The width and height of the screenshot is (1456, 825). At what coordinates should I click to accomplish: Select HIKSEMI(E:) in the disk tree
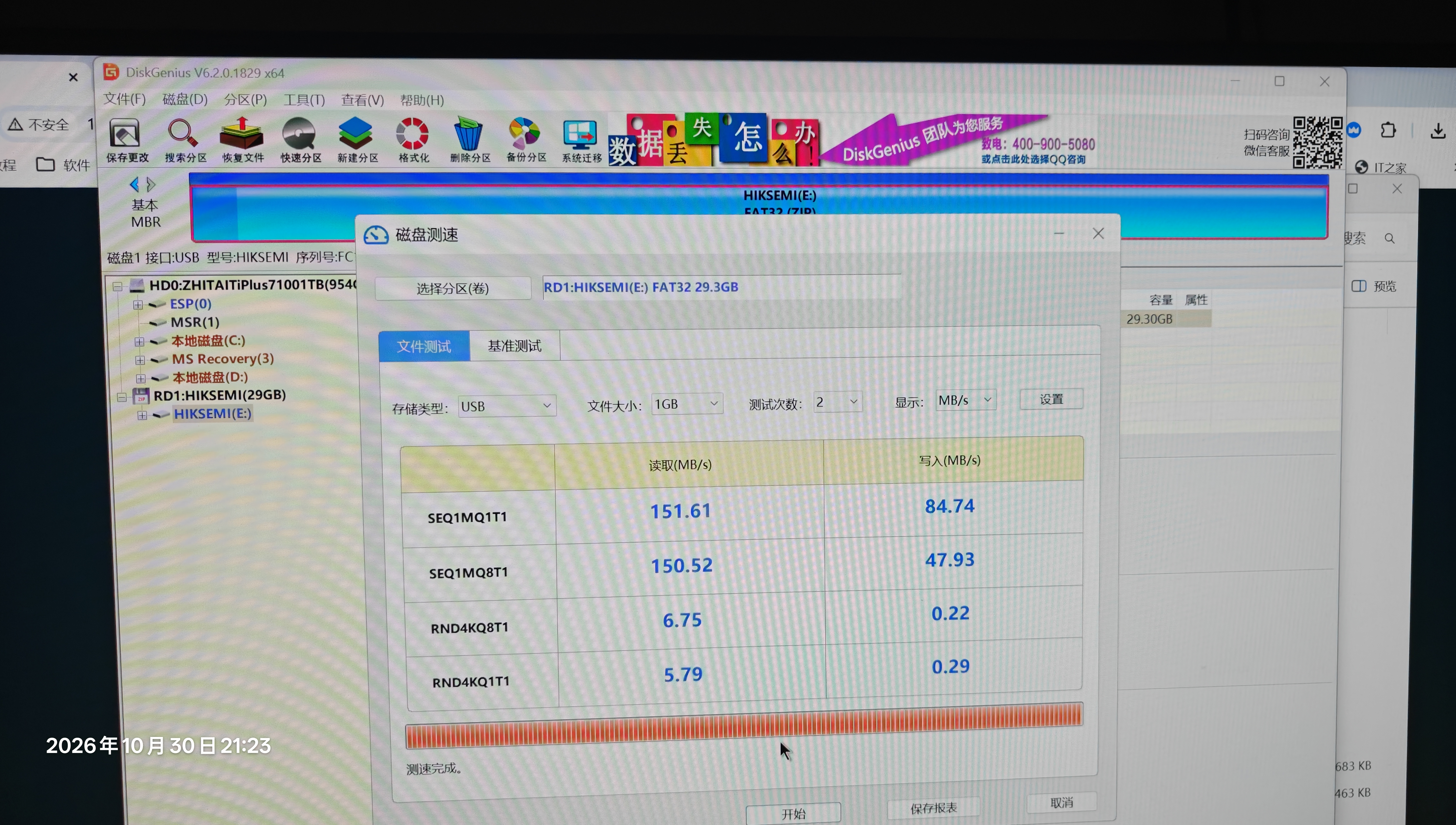coord(212,414)
